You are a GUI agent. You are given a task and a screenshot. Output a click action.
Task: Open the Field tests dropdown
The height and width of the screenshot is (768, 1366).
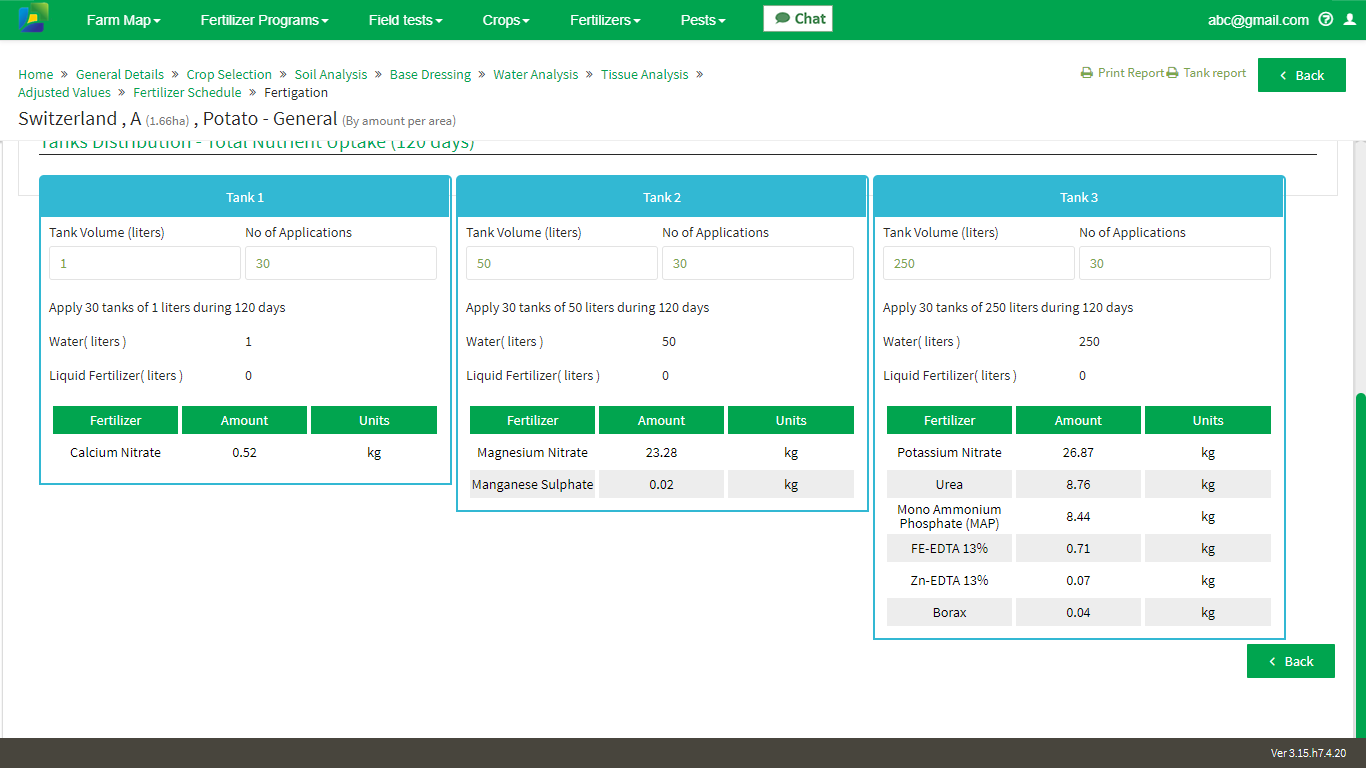pos(406,20)
